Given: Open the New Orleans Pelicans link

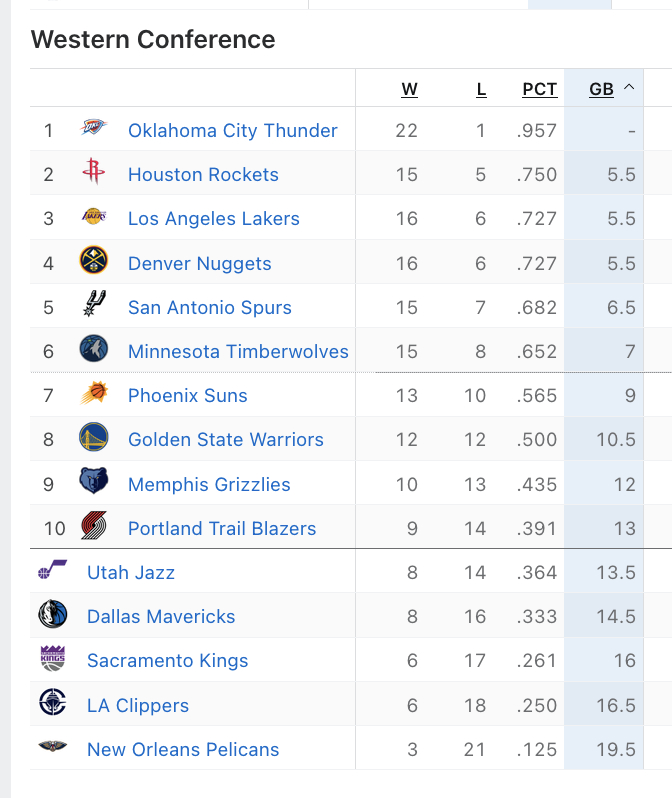Looking at the screenshot, I should point(183,750).
